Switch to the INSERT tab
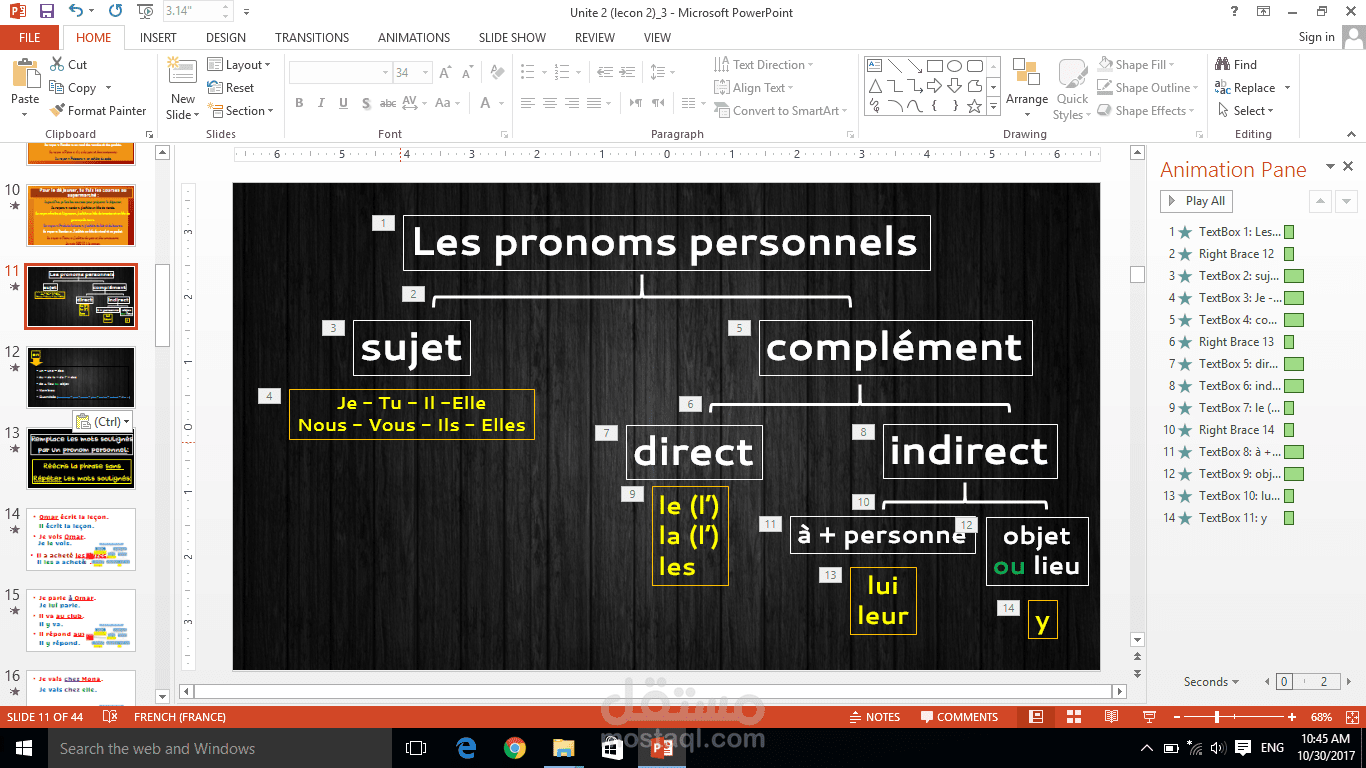This screenshot has height=768, width=1366. (158, 37)
